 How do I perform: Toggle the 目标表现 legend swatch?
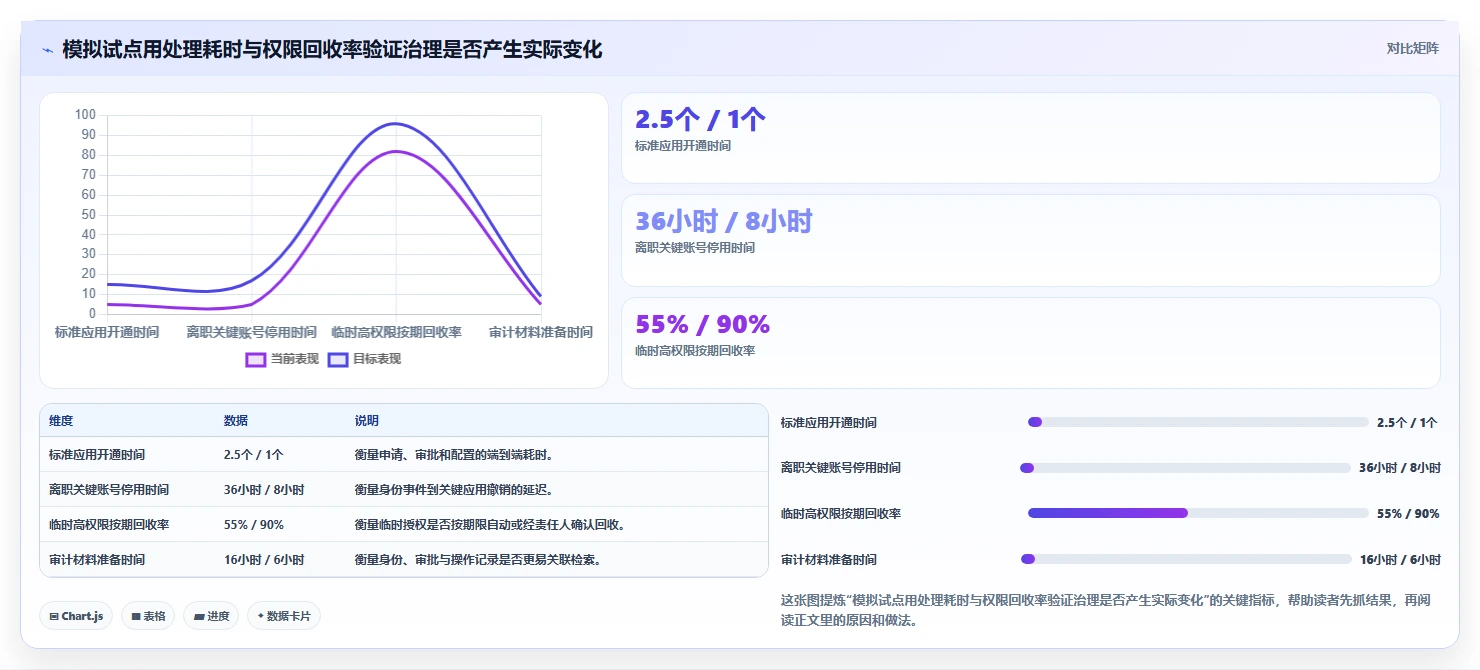pyautogui.click(x=338, y=359)
